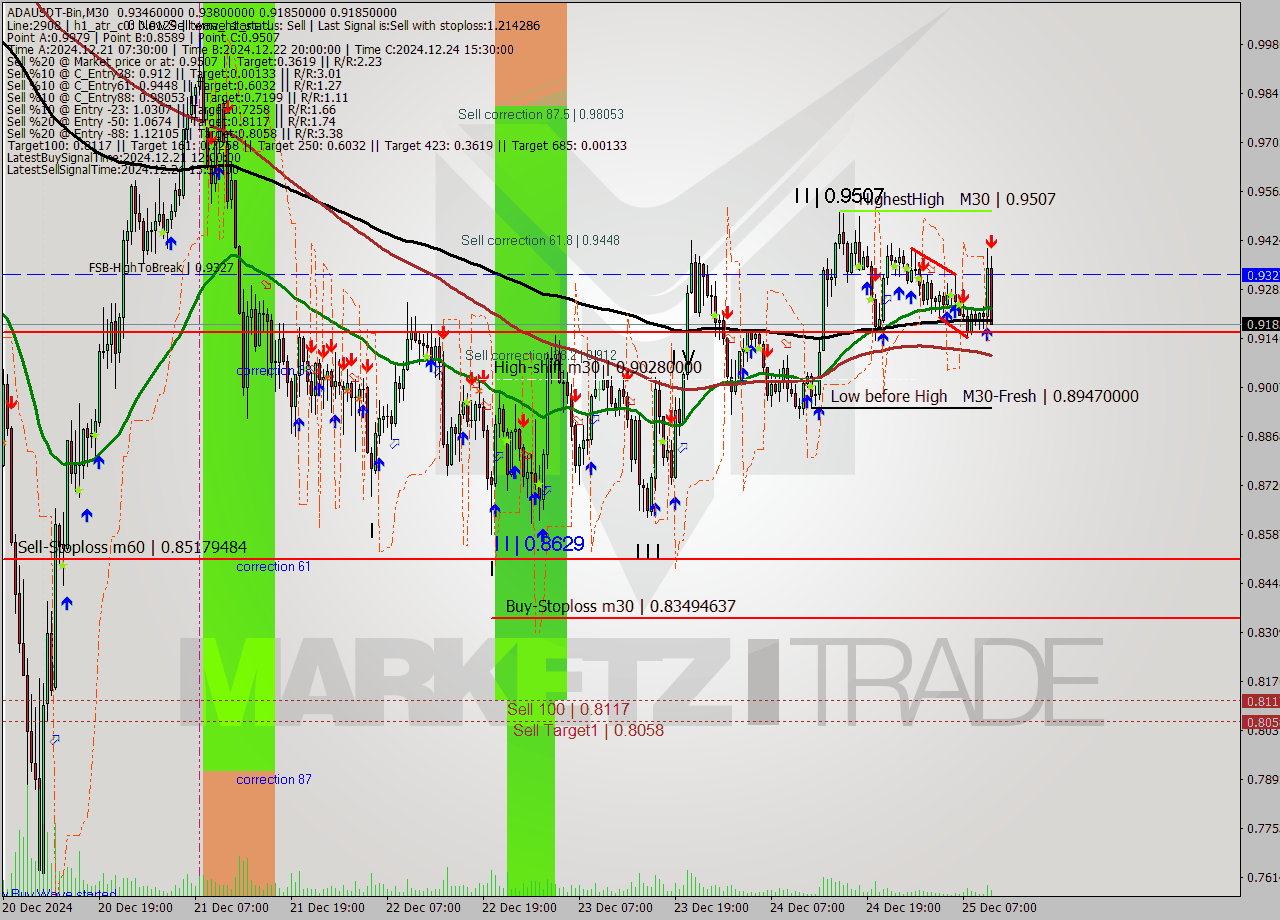
Task: Select 'Sell correction 87.5 | 0.98053' label
Action: [541, 114]
